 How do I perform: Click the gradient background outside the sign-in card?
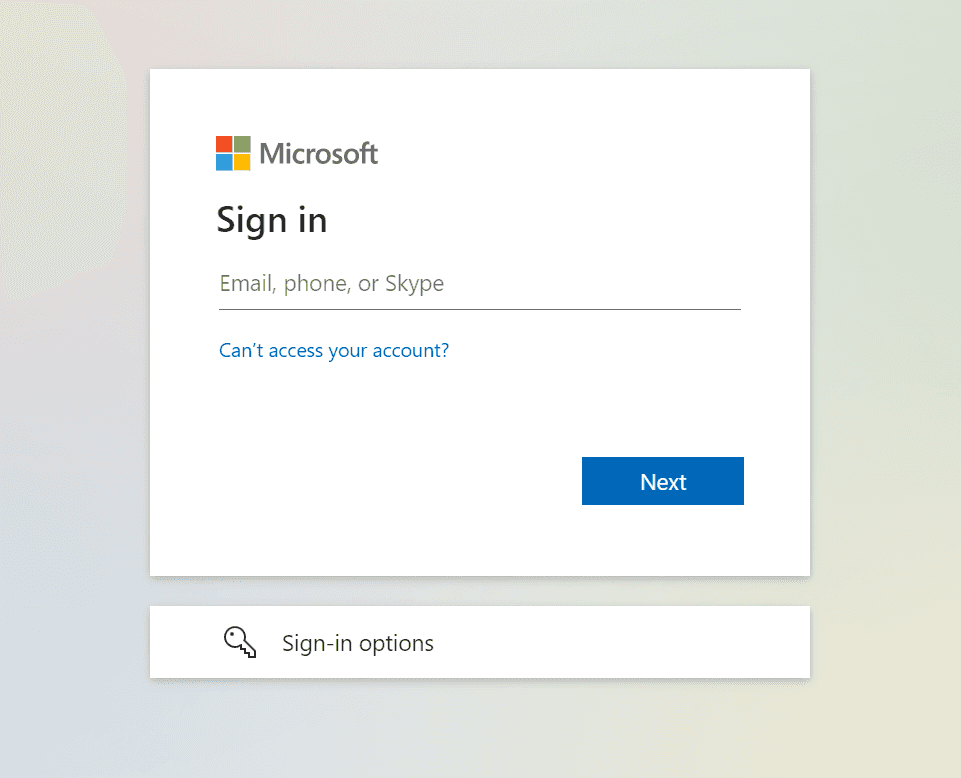883,368
